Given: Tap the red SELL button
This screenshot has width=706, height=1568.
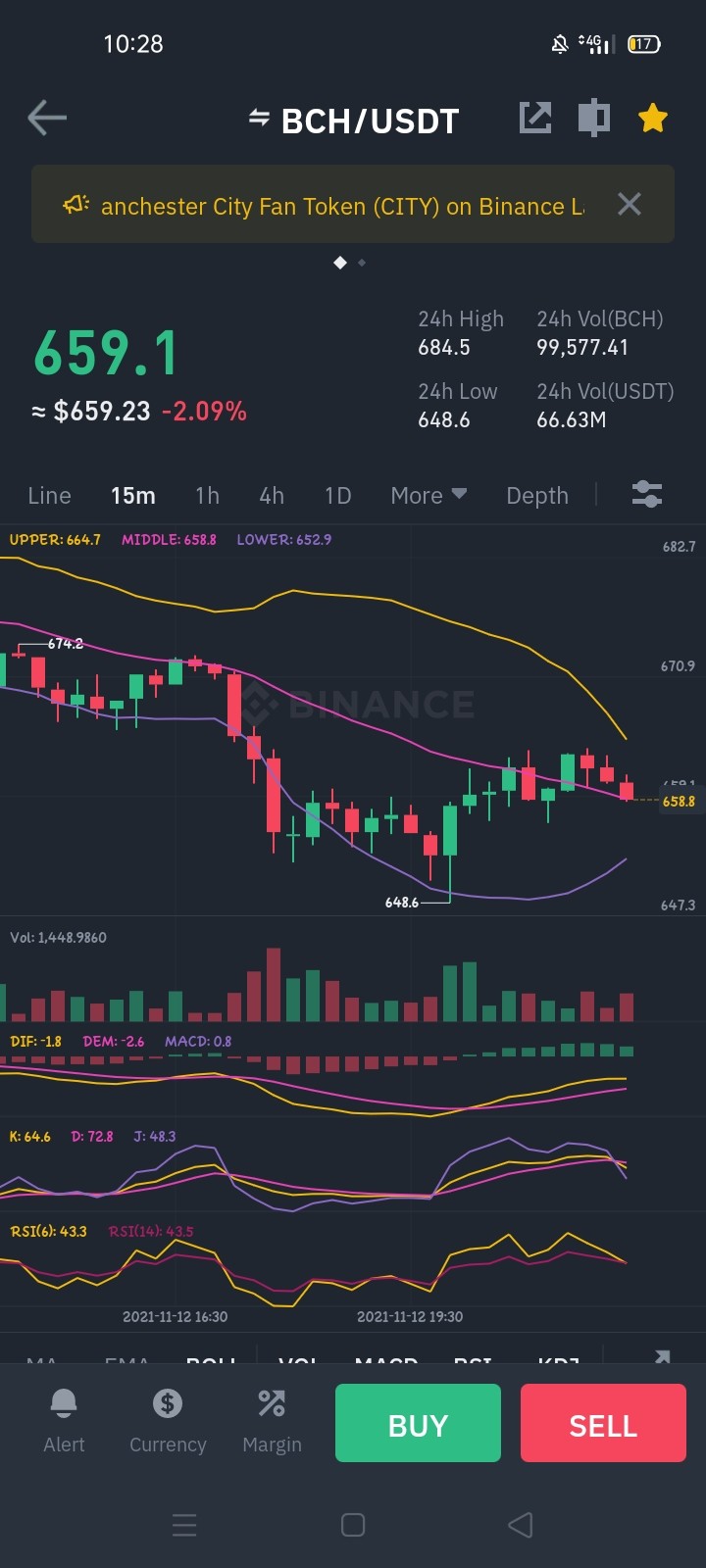Looking at the screenshot, I should pos(603,1424).
